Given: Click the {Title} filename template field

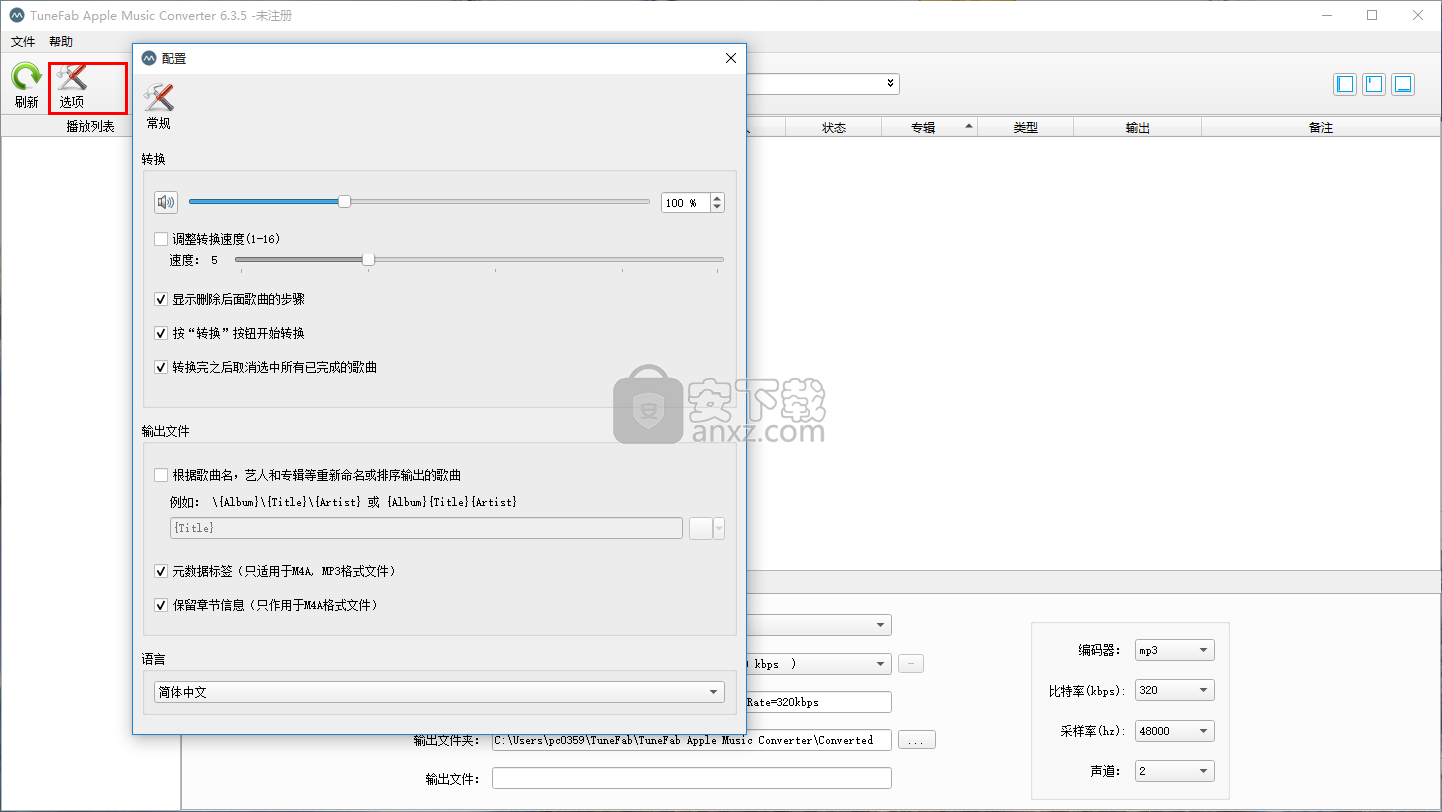Looking at the screenshot, I should (426, 528).
